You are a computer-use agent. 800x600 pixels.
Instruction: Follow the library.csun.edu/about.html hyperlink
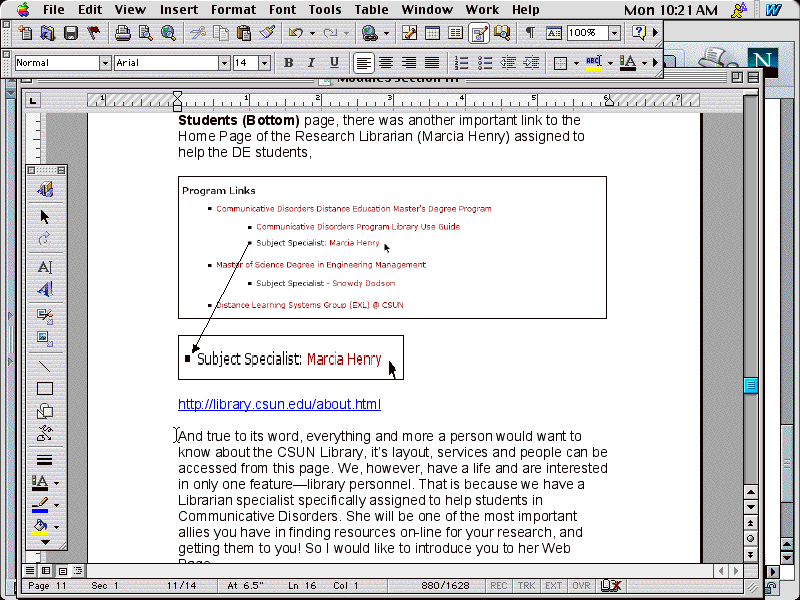tap(280, 404)
